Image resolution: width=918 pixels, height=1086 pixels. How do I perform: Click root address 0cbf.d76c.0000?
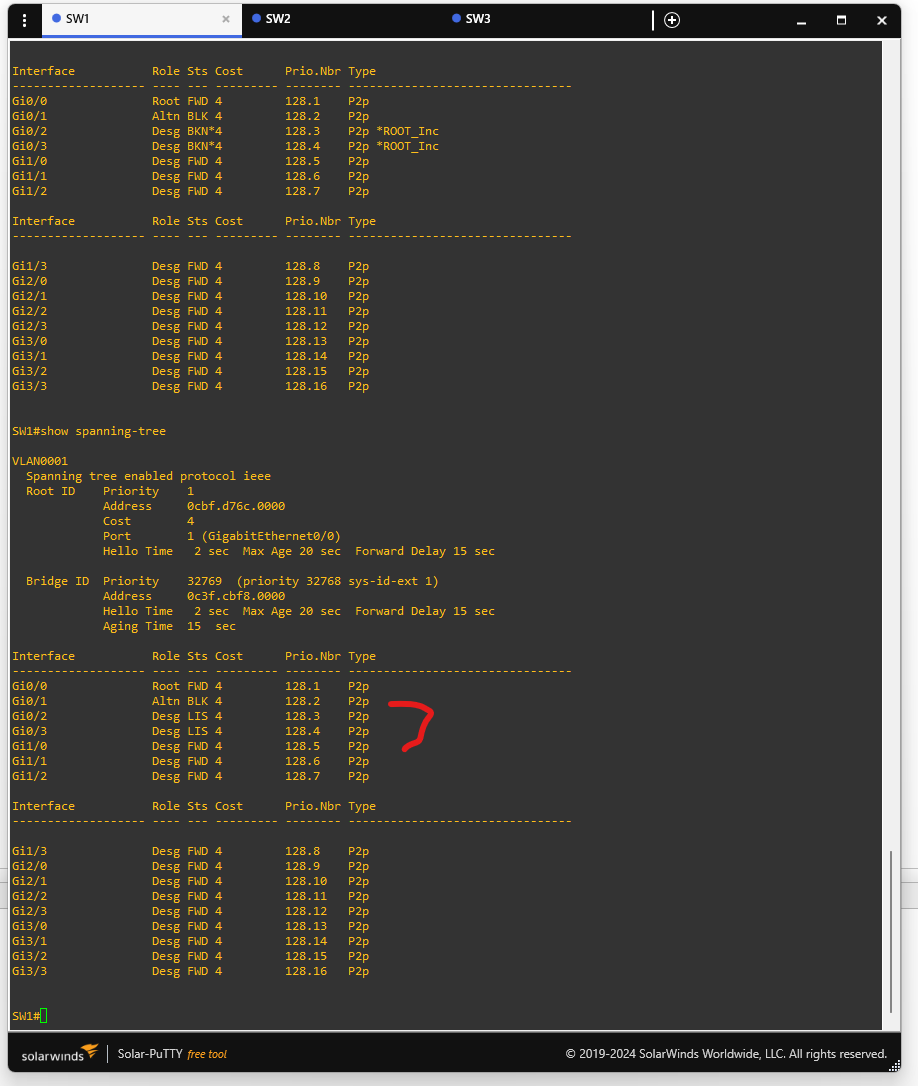tap(236, 506)
